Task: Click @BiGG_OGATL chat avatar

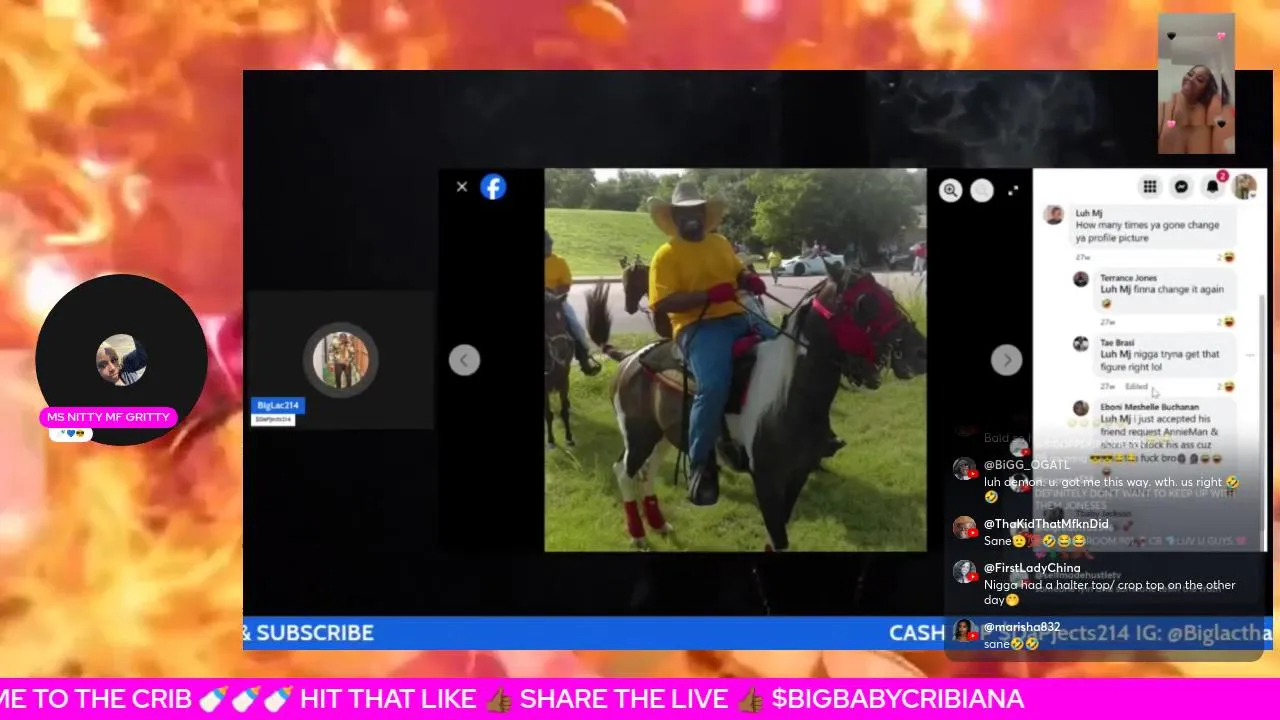Action: pyautogui.click(x=964, y=469)
